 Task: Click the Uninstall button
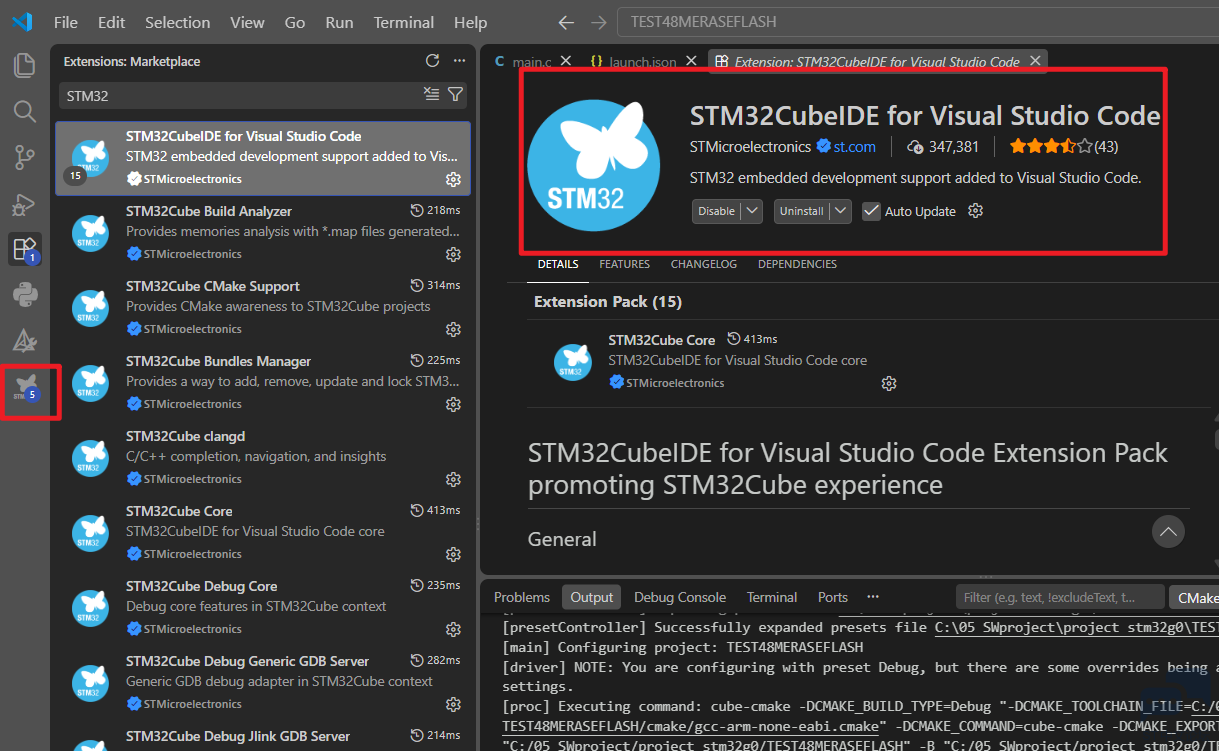(802, 211)
